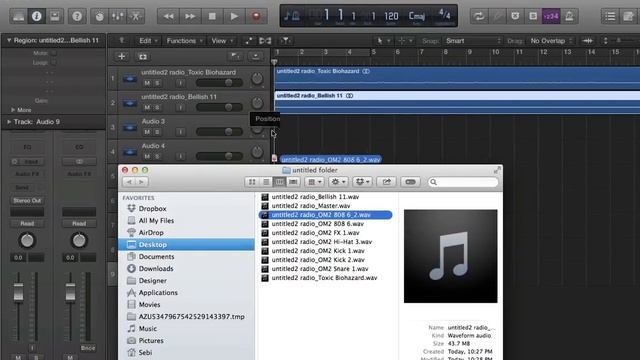Select All My Files in Finder sidebar
The width and height of the screenshot is (640, 360).
coord(156,220)
